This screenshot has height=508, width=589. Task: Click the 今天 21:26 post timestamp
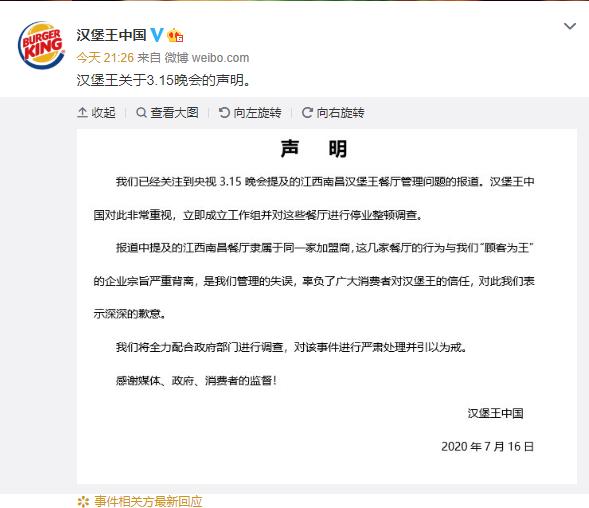[105, 57]
